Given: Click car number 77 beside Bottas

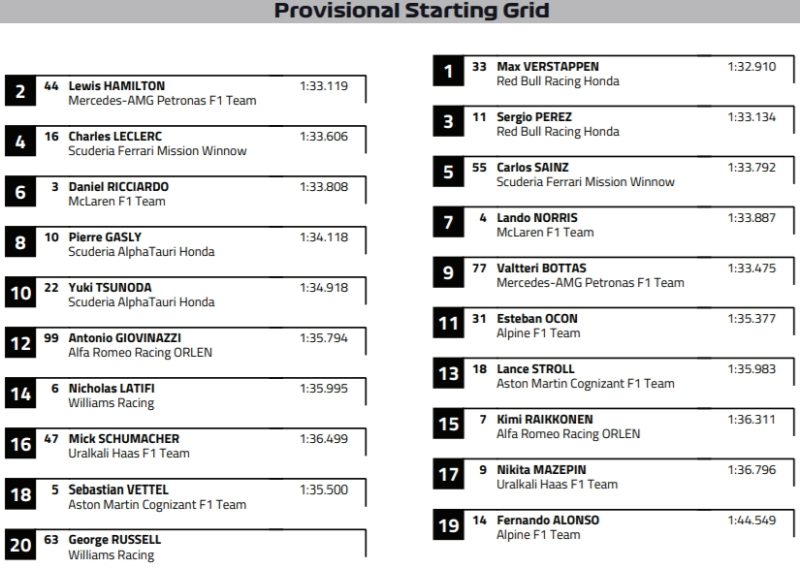Looking at the screenshot, I should (x=479, y=268).
